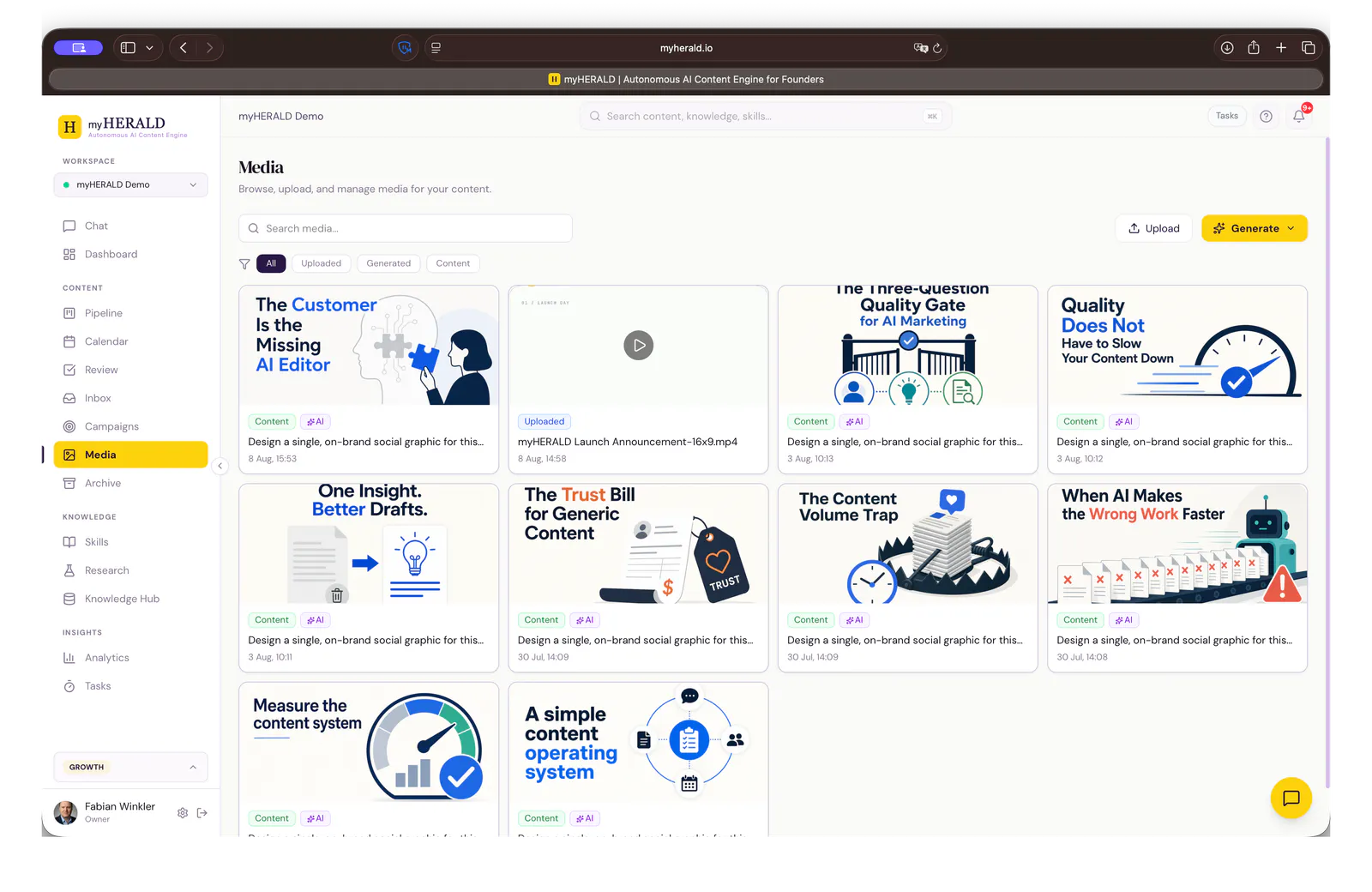Reload the page in Safari
Viewport: 1372px width, 892px height.
click(937, 48)
